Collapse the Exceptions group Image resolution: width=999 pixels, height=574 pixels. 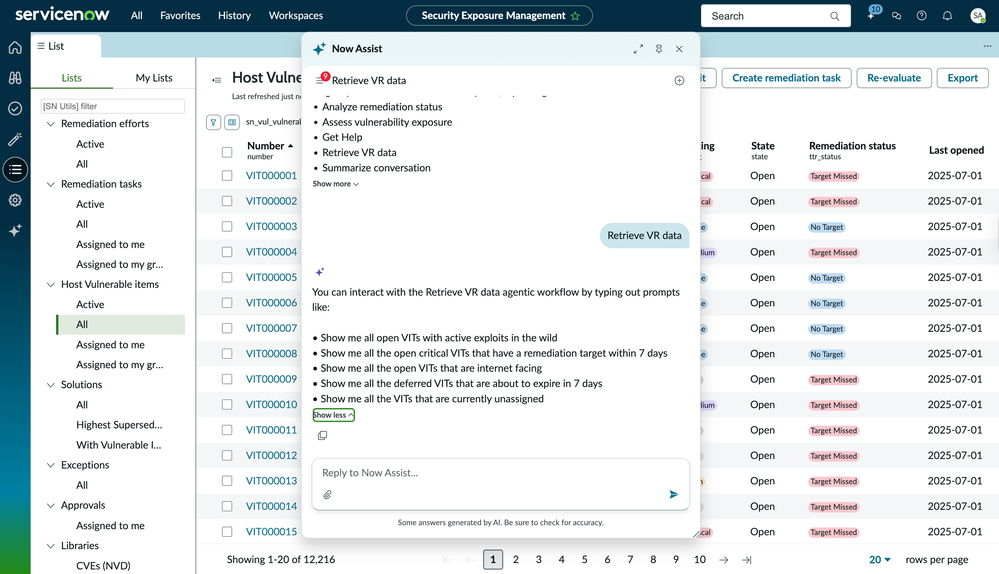pos(50,465)
